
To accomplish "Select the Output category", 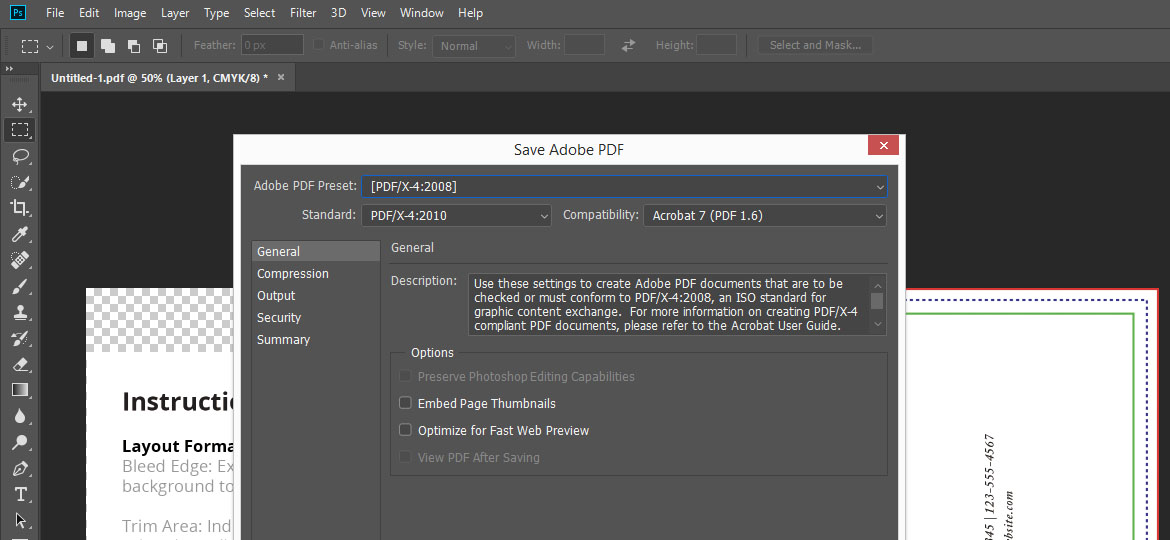I will (x=316, y=295).
